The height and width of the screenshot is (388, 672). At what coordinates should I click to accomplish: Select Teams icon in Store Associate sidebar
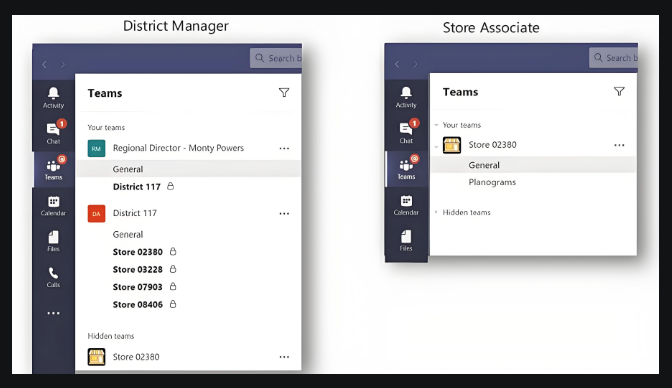click(406, 168)
